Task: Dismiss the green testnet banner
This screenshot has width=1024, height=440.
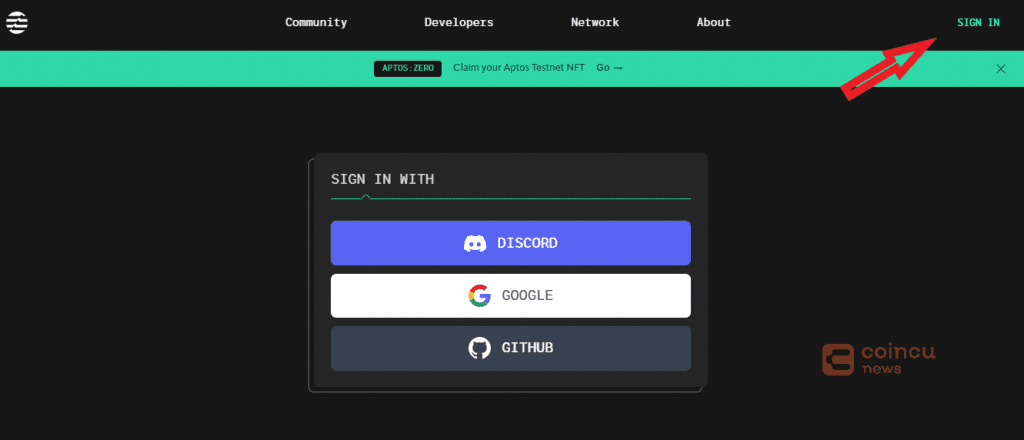Action: point(1000,69)
